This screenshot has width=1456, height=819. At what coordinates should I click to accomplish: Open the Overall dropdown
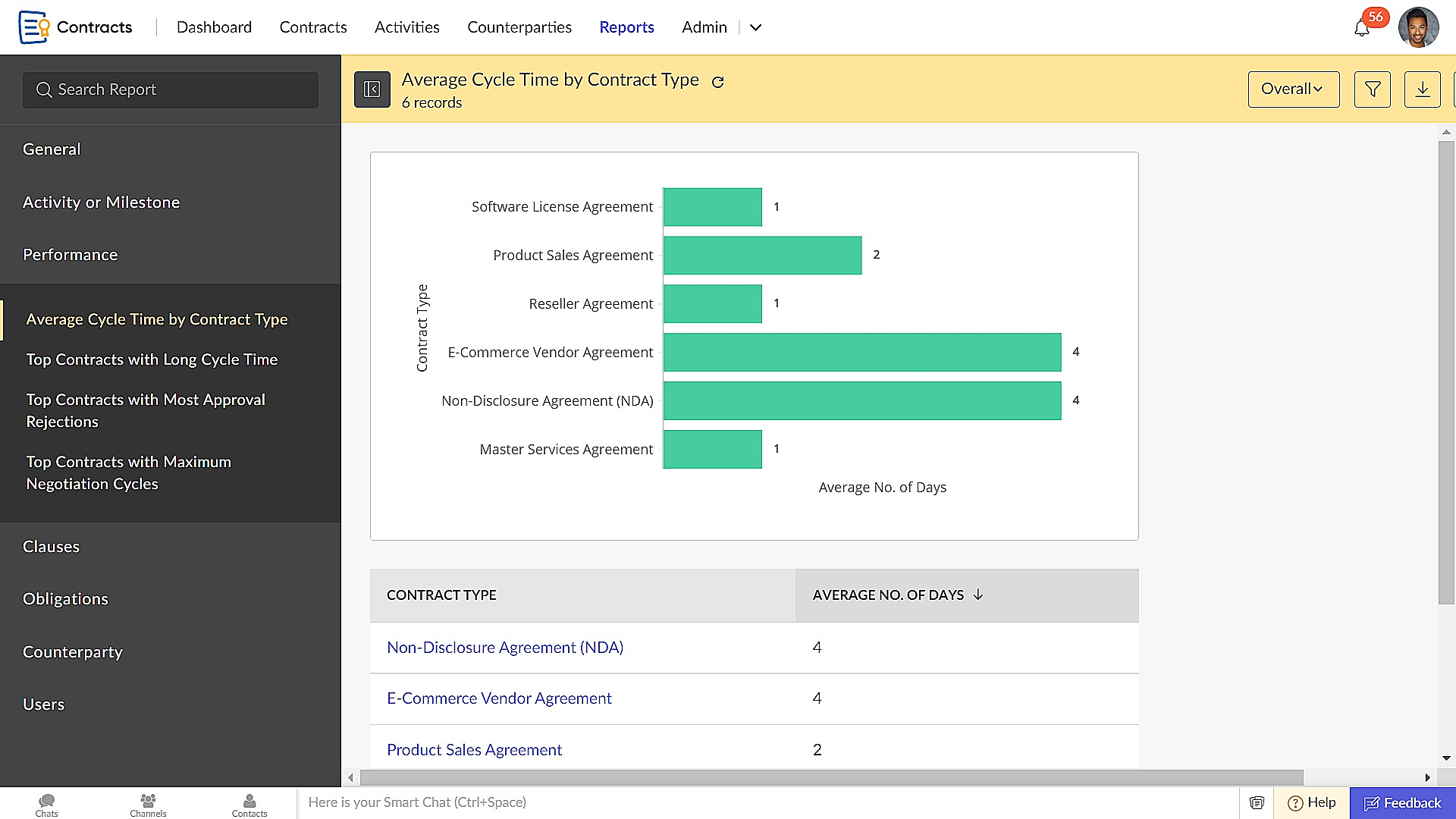pos(1293,89)
